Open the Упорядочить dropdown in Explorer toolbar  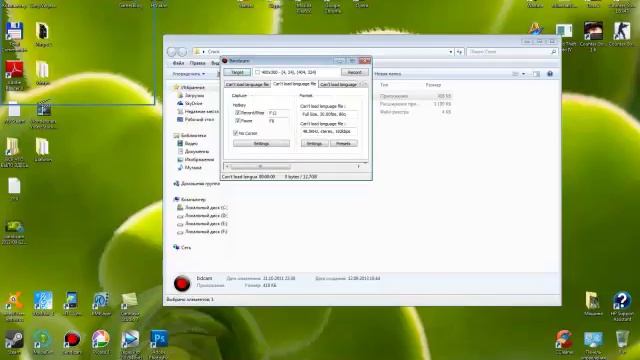(189, 74)
